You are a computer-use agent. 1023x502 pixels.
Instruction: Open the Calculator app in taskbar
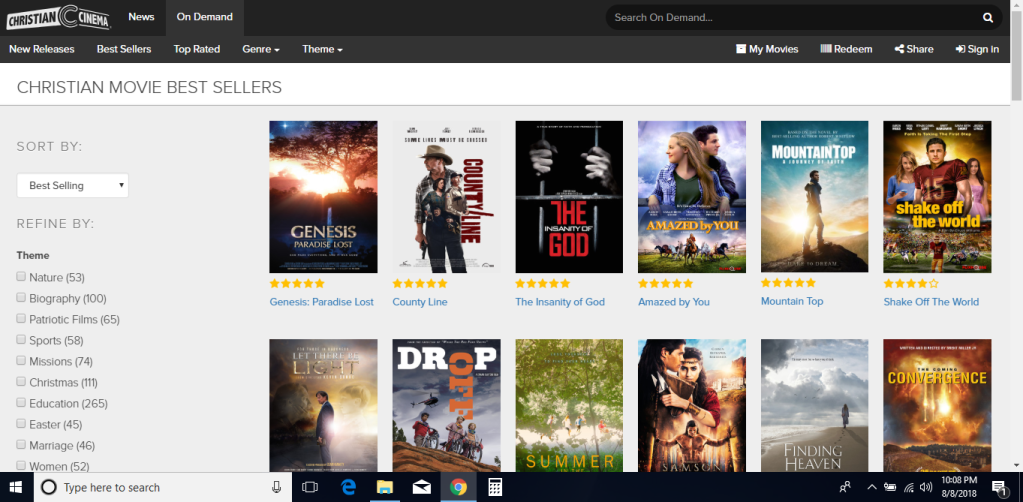click(x=494, y=487)
